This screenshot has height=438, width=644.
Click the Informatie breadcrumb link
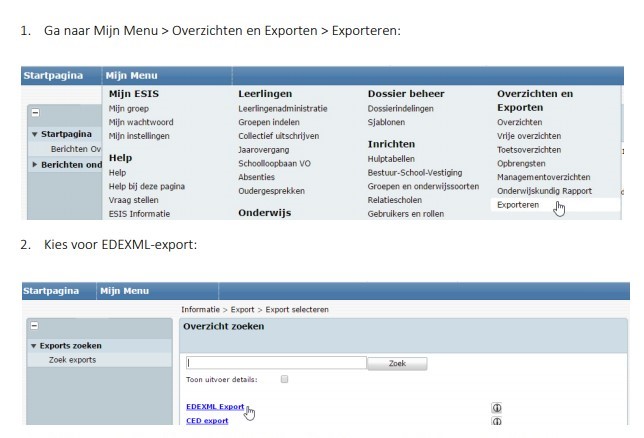(200, 309)
